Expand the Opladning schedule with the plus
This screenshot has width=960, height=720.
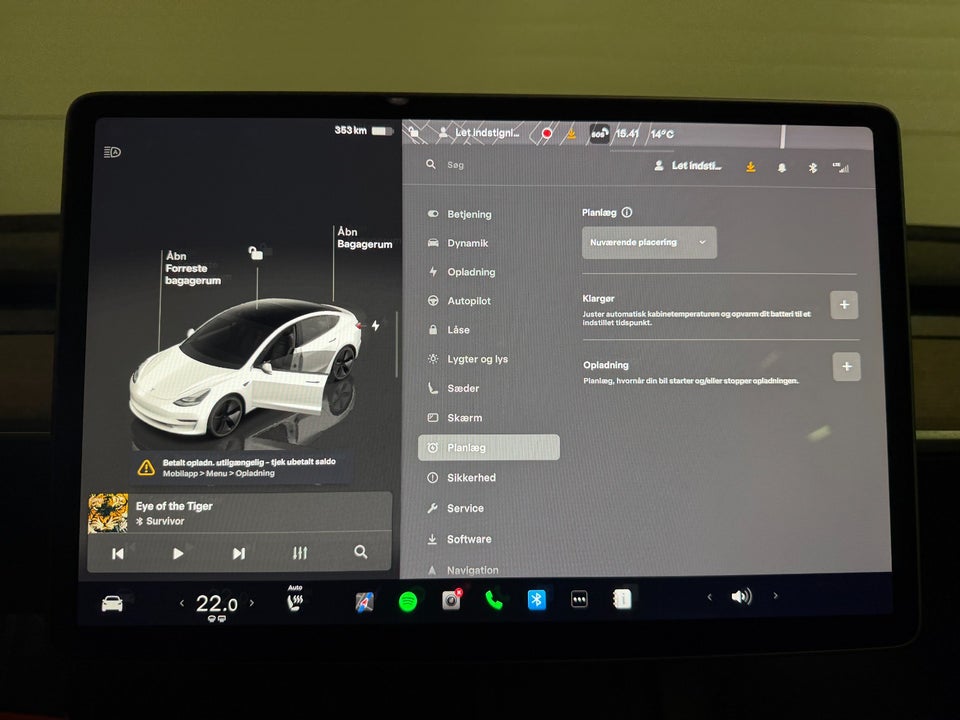[845, 366]
